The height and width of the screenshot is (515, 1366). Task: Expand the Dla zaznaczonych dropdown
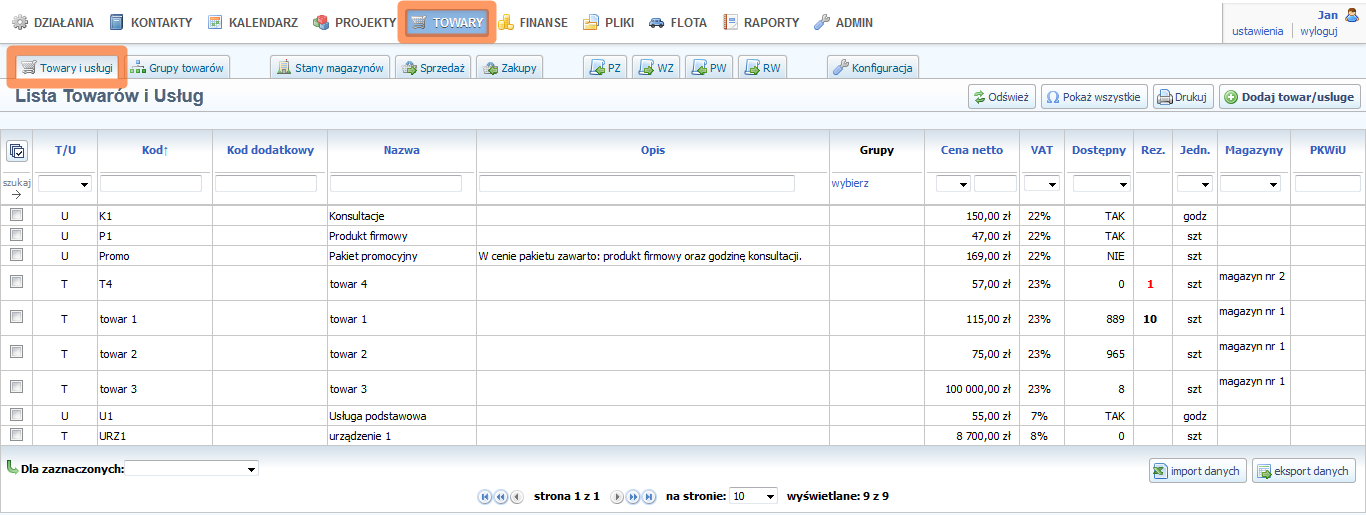click(192, 468)
